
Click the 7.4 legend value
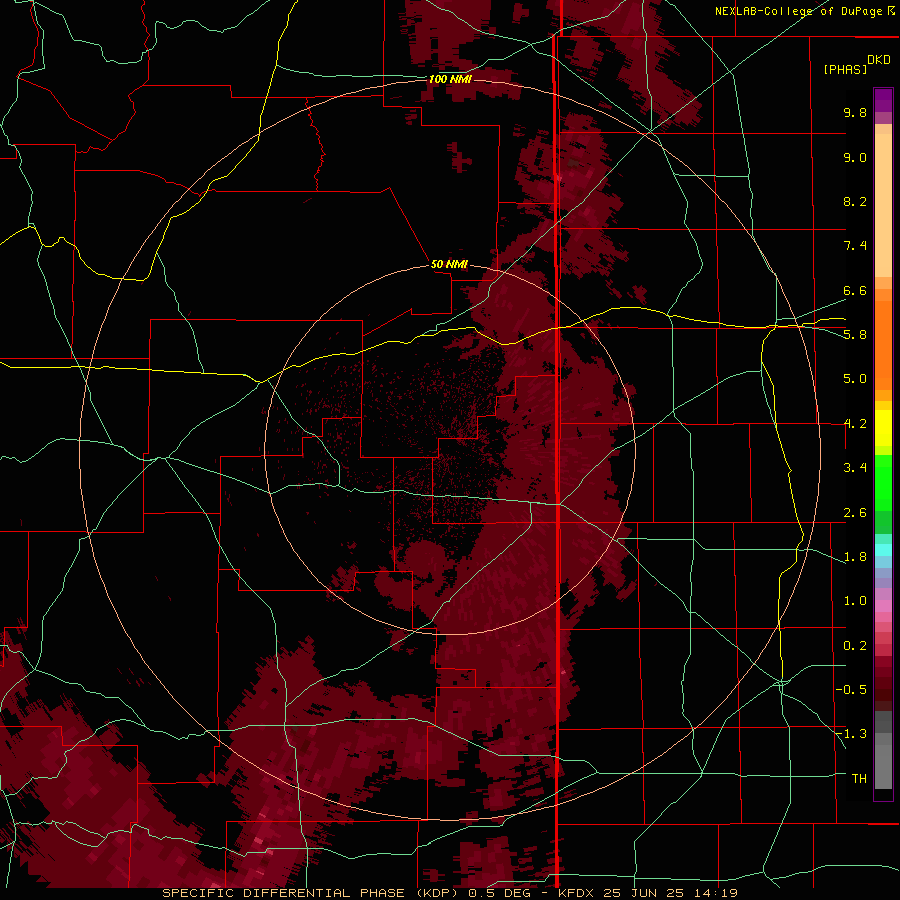tap(855, 246)
